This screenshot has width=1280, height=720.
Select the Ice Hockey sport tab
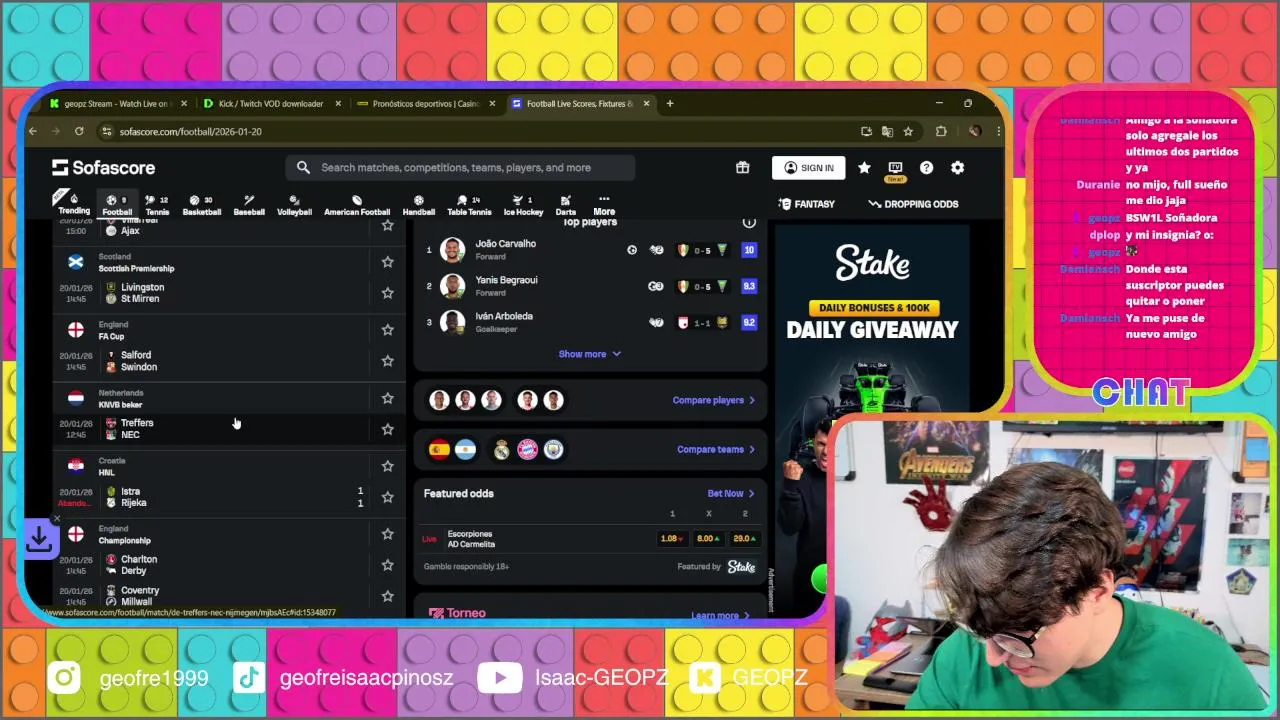[x=523, y=204]
